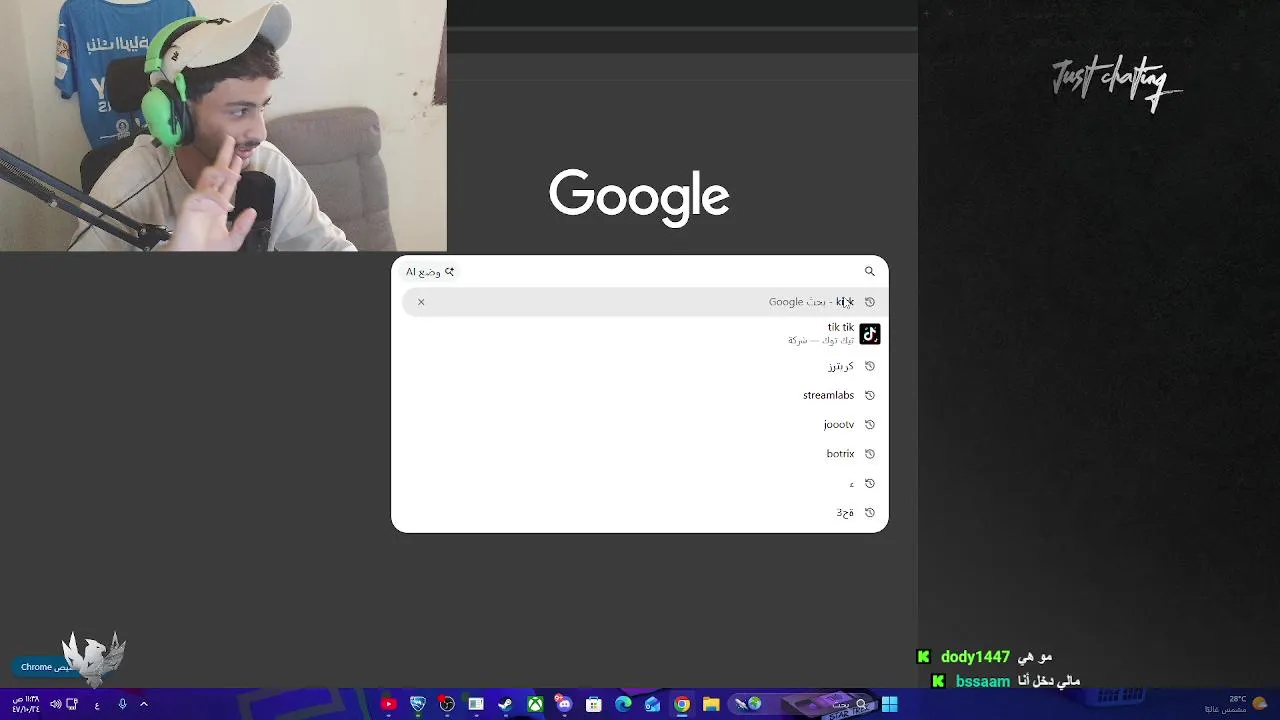Open the weather widget showing 28°C
1280x720 pixels.
(1236, 704)
